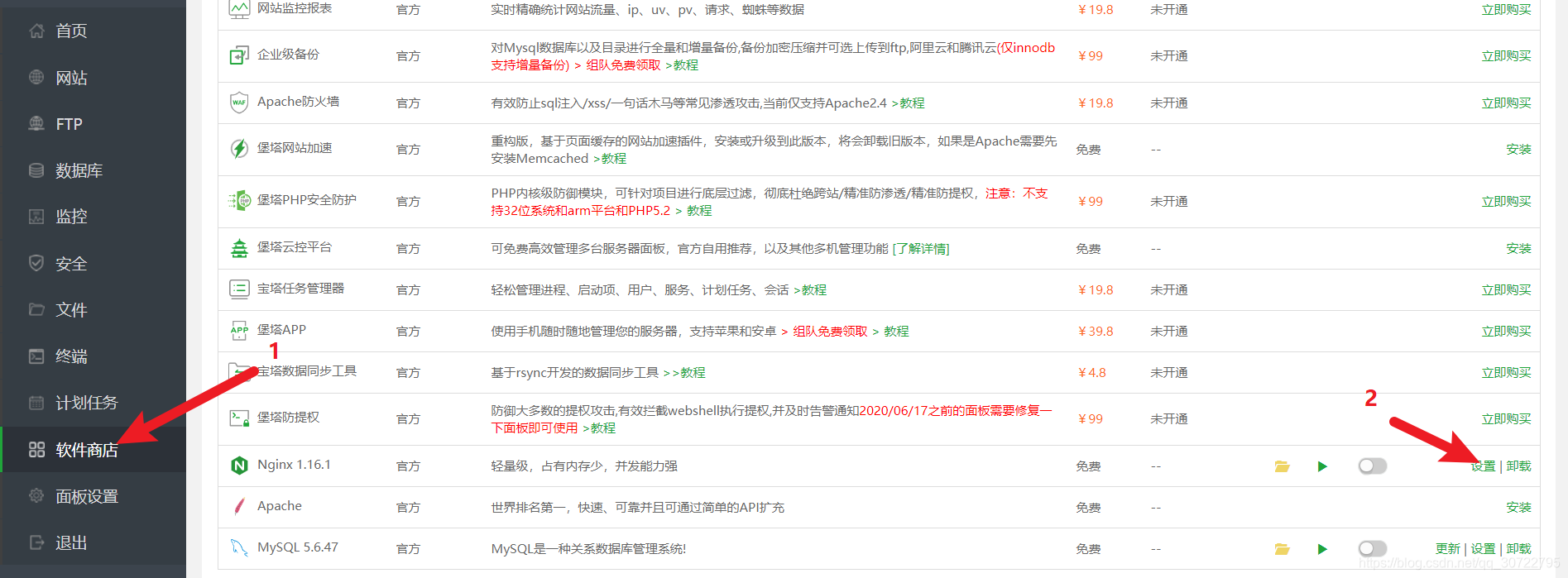Click the 面板设置 gear icon
1568x578 pixels.
point(36,495)
